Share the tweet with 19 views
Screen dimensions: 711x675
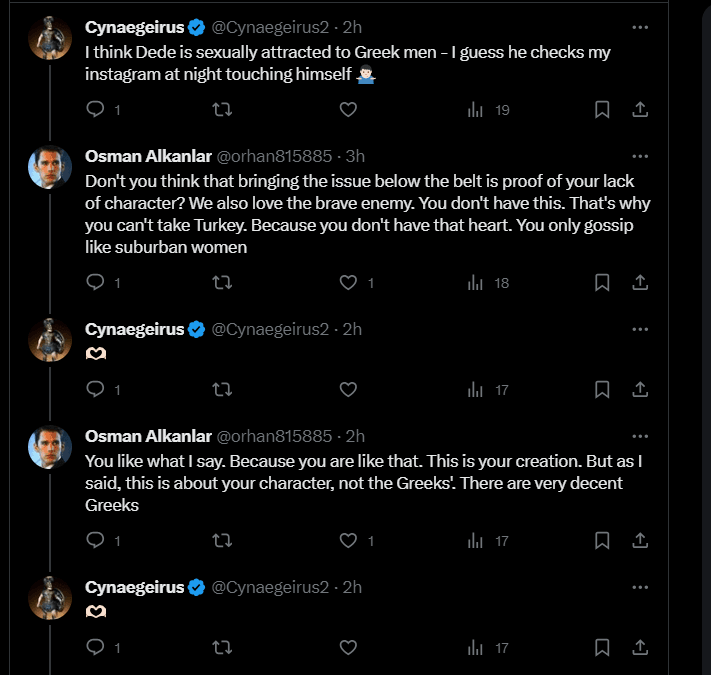[x=641, y=110]
